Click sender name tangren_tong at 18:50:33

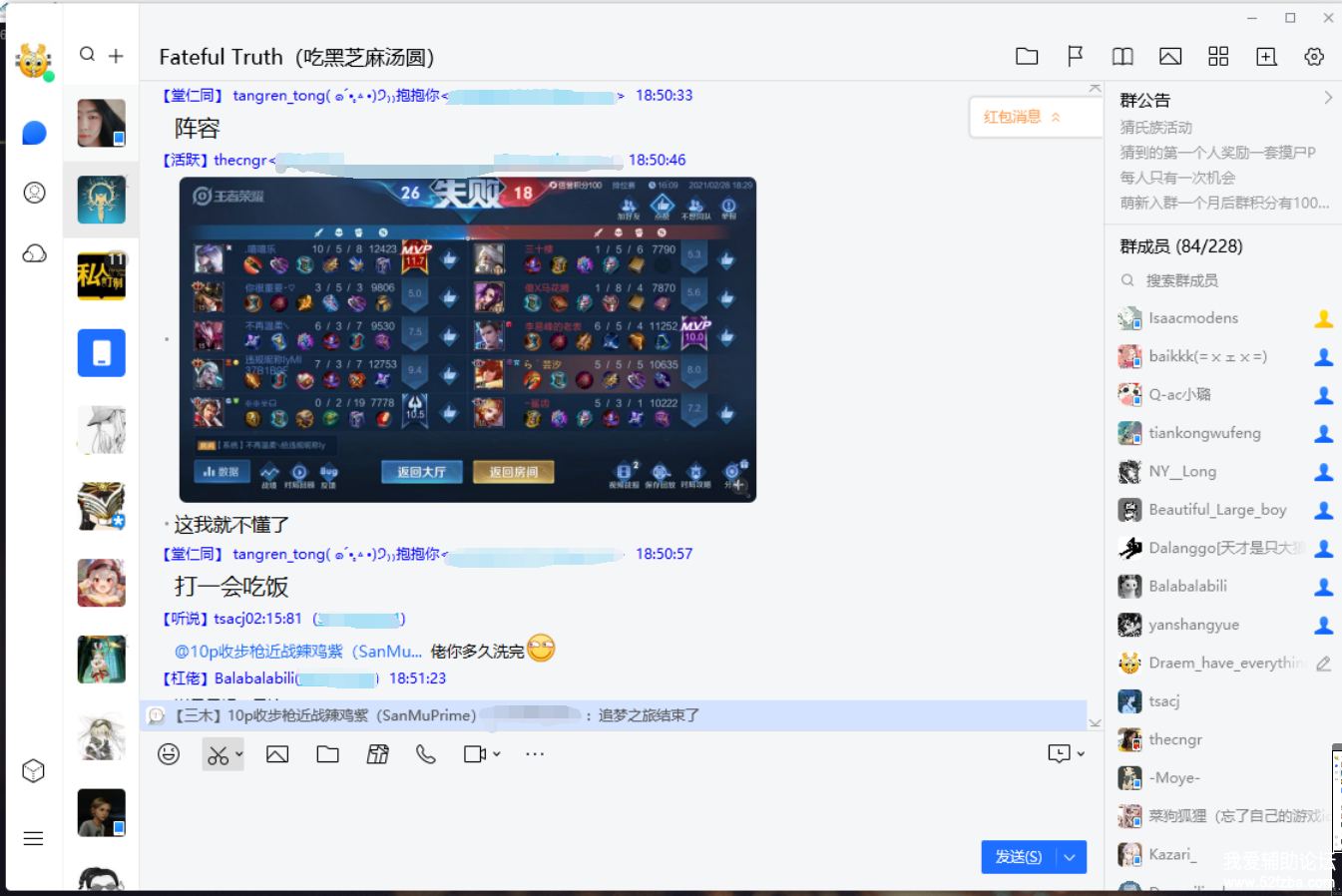pos(279,96)
